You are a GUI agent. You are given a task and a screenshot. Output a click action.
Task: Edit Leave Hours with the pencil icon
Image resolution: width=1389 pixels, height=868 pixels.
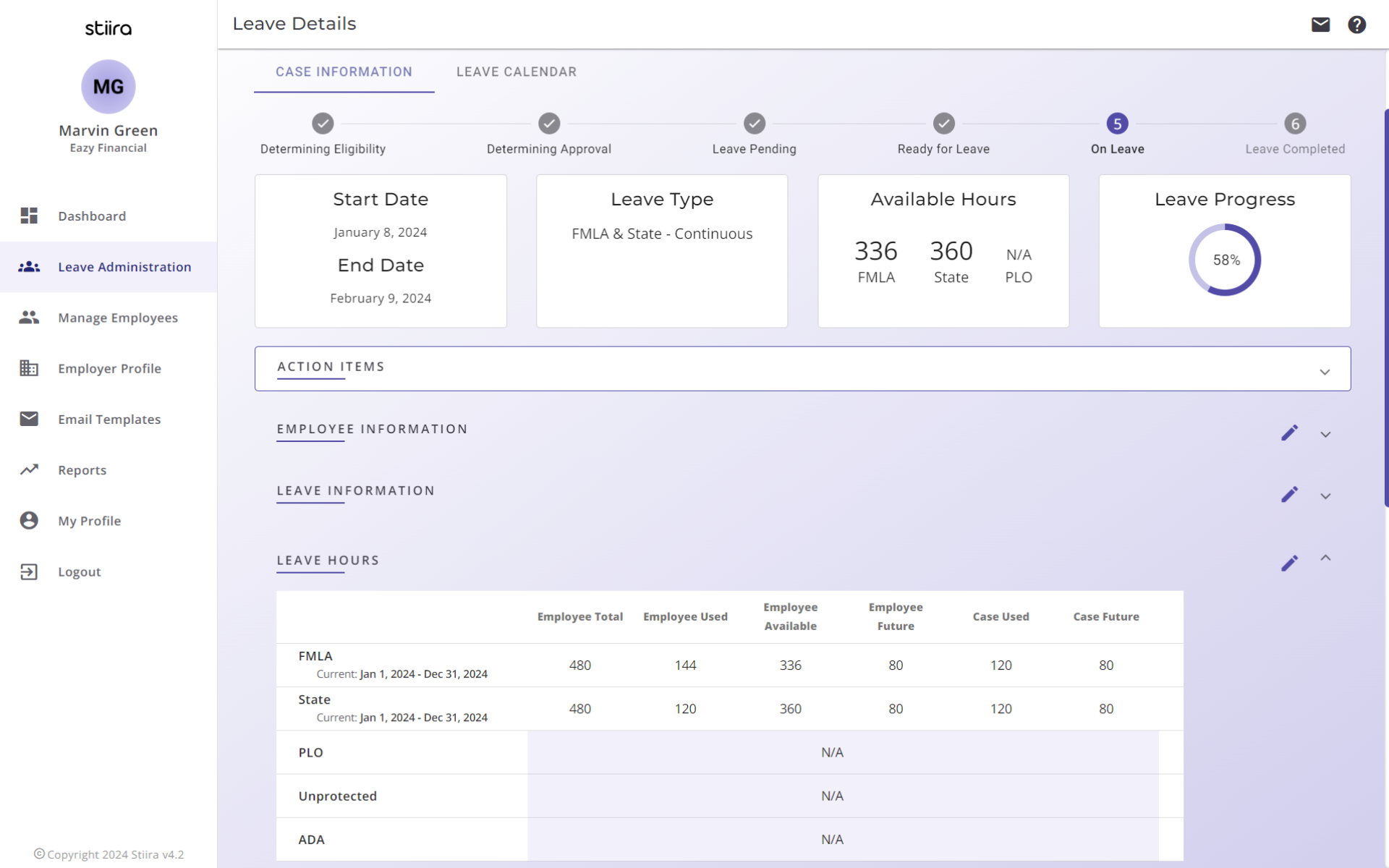click(1289, 563)
